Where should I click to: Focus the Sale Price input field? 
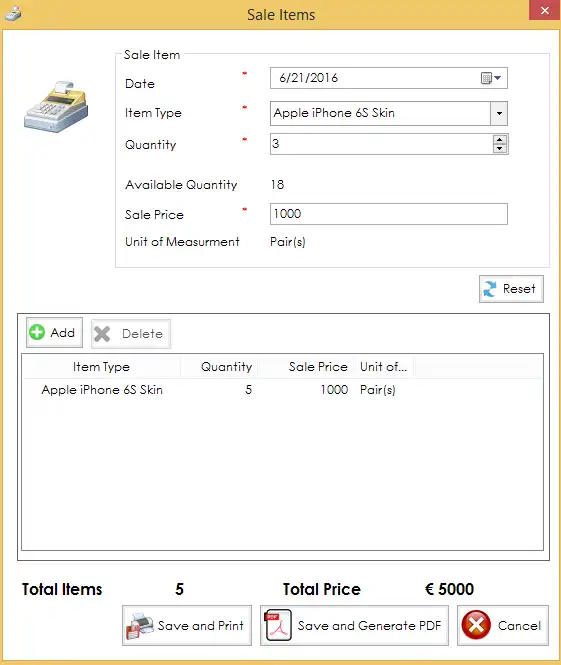[388, 214]
